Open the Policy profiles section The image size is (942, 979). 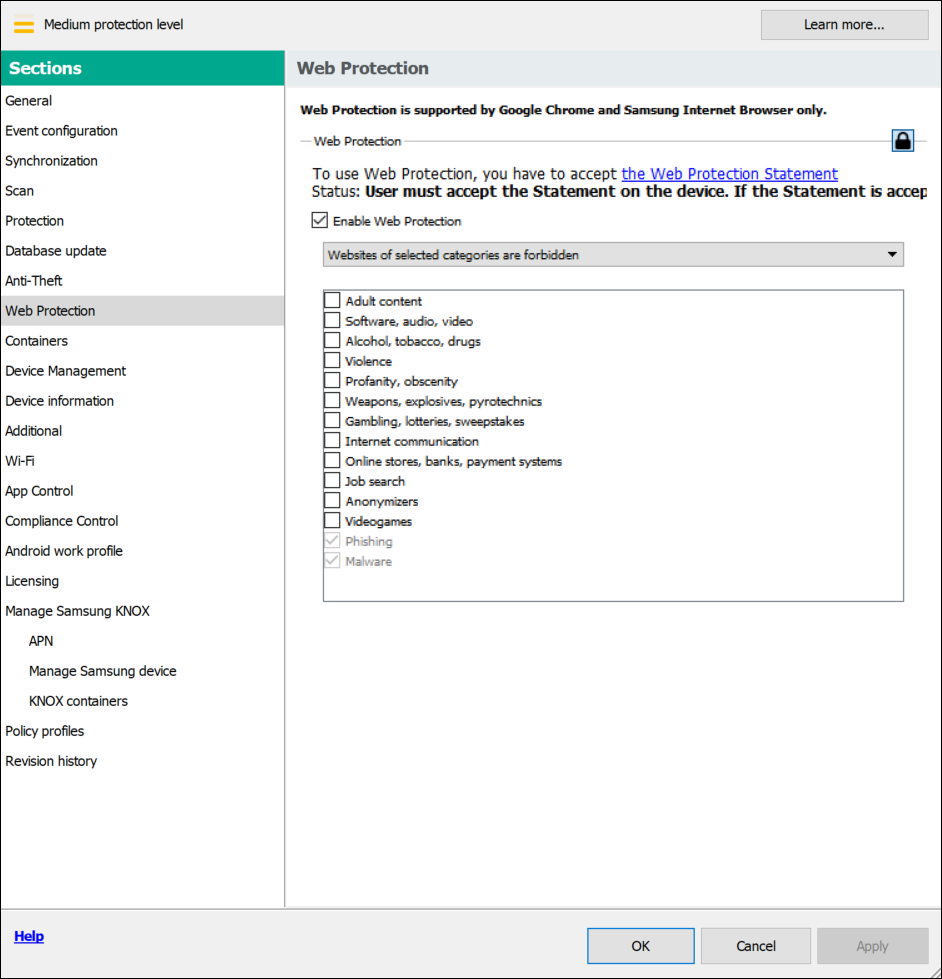point(44,730)
